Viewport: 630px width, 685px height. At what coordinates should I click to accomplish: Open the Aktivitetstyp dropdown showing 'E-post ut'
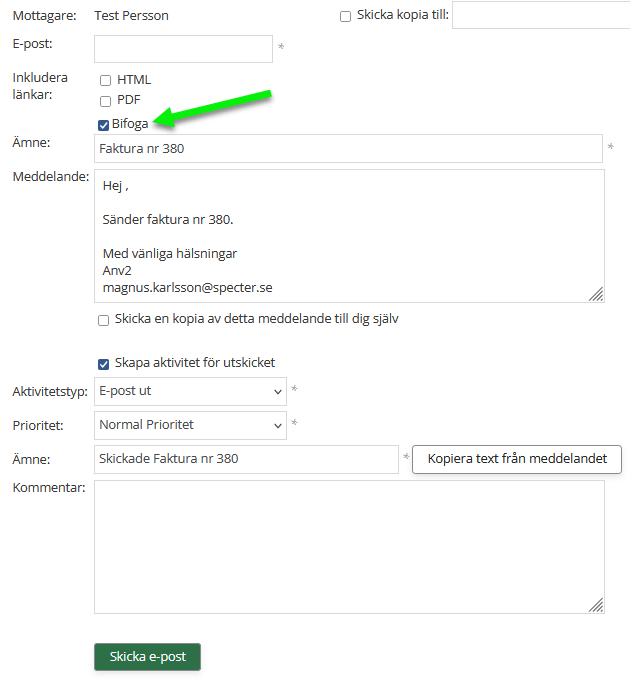pos(190,391)
